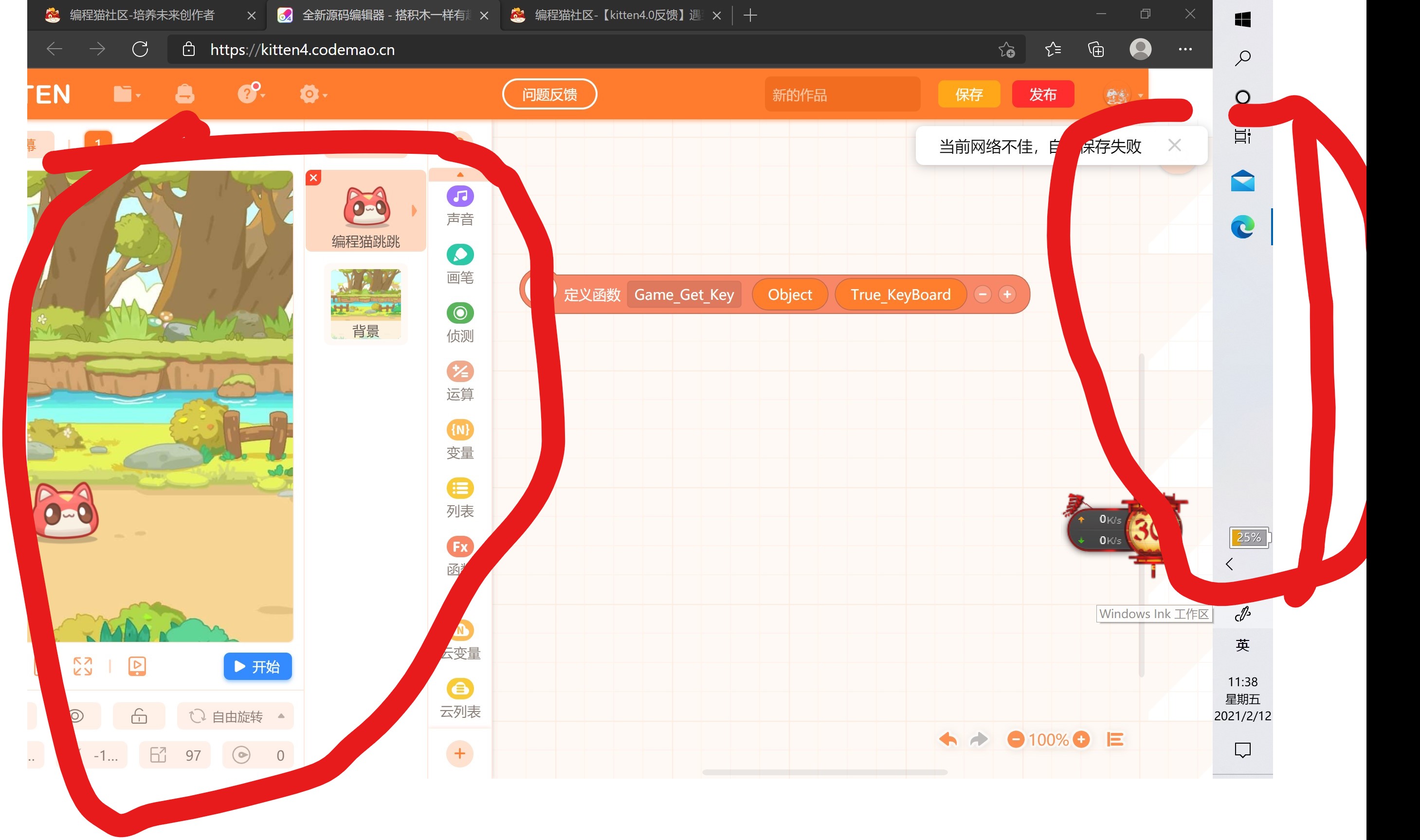Select the 编程猫跳跳 sprite thumbnail
Image resolution: width=1420 pixels, height=840 pixels.
pyautogui.click(x=365, y=211)
